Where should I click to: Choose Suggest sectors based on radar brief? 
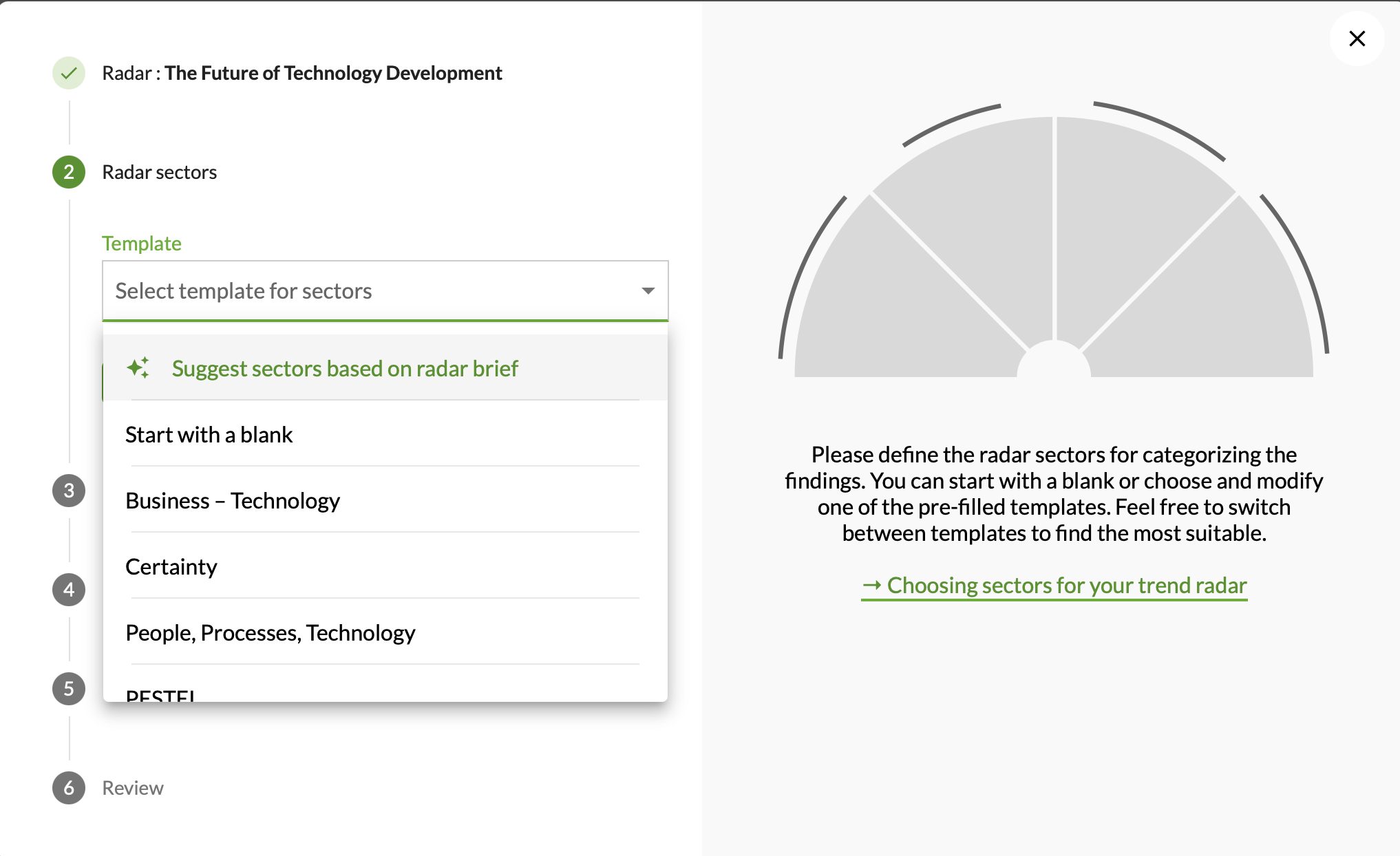[345, 369]
